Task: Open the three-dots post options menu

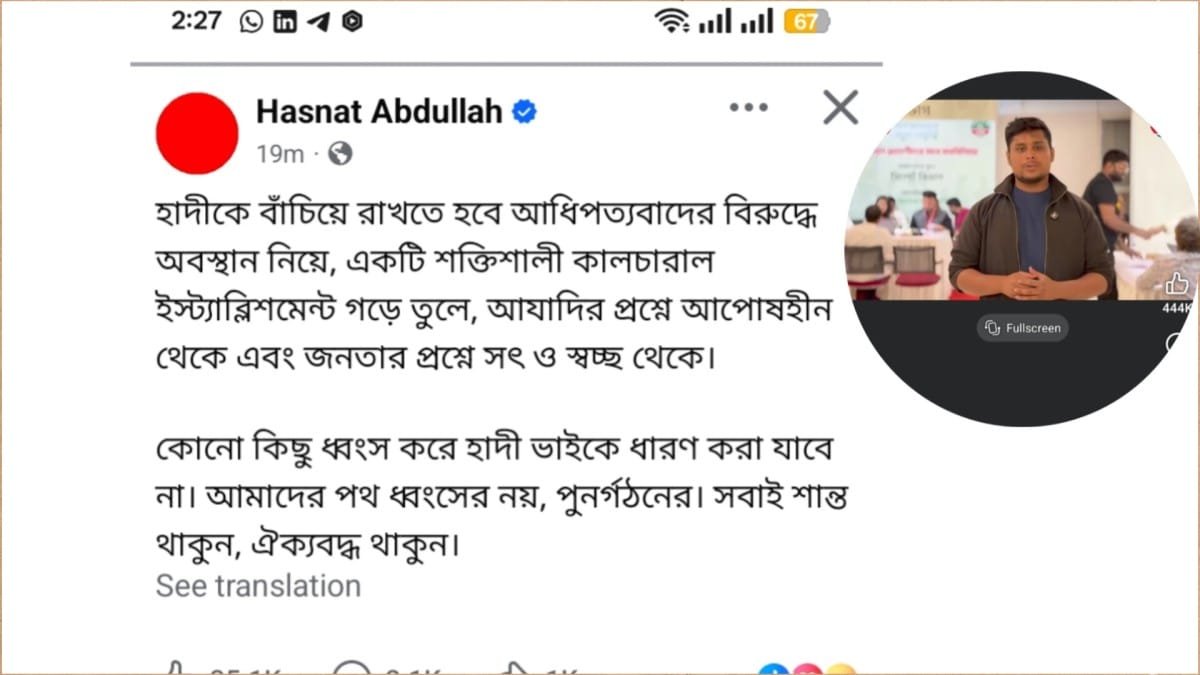Action: point(748,108)
